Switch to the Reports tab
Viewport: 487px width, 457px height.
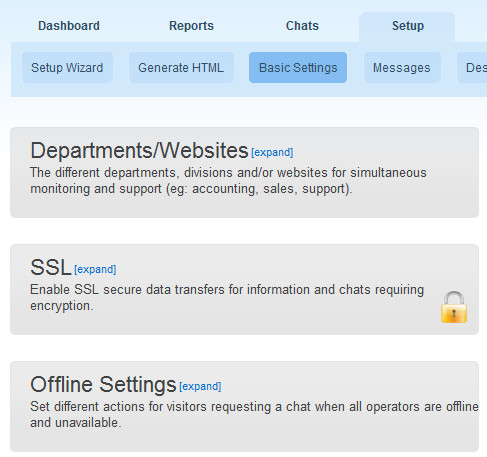tap(191, 26)
